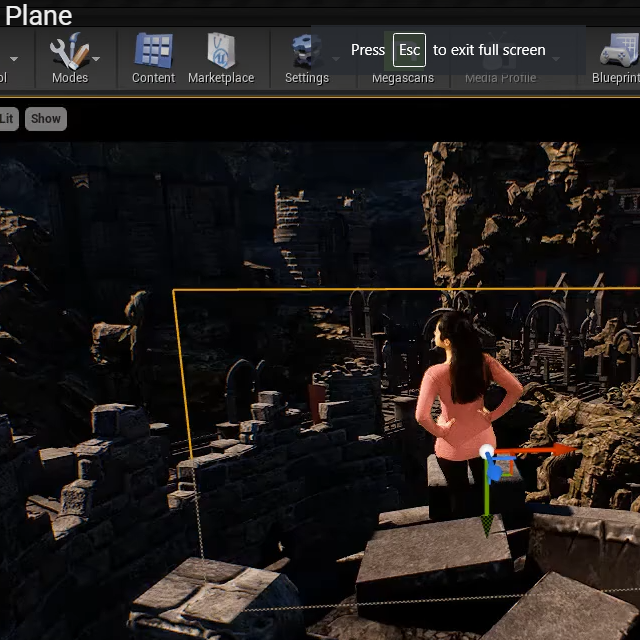Image resolution: width=640 pixels, height=640 pixels.
Task: Open the Modes toolbar button
Action: 69,58
